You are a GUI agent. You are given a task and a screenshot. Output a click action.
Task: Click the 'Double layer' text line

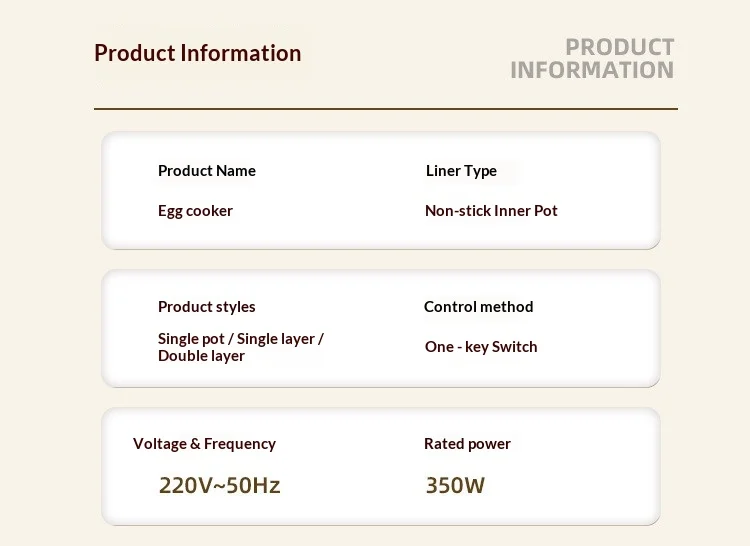[x=201, y=356]
